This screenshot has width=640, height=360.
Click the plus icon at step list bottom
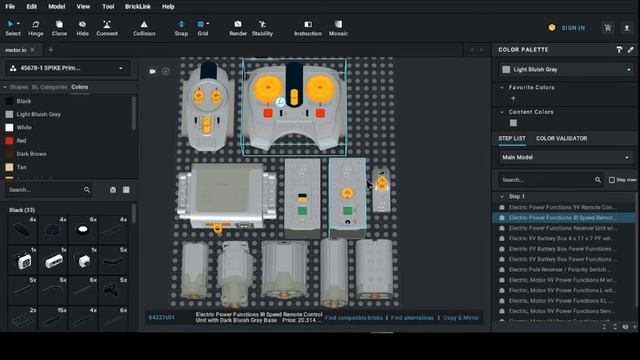pyautogui.click(x=635, y=327)
